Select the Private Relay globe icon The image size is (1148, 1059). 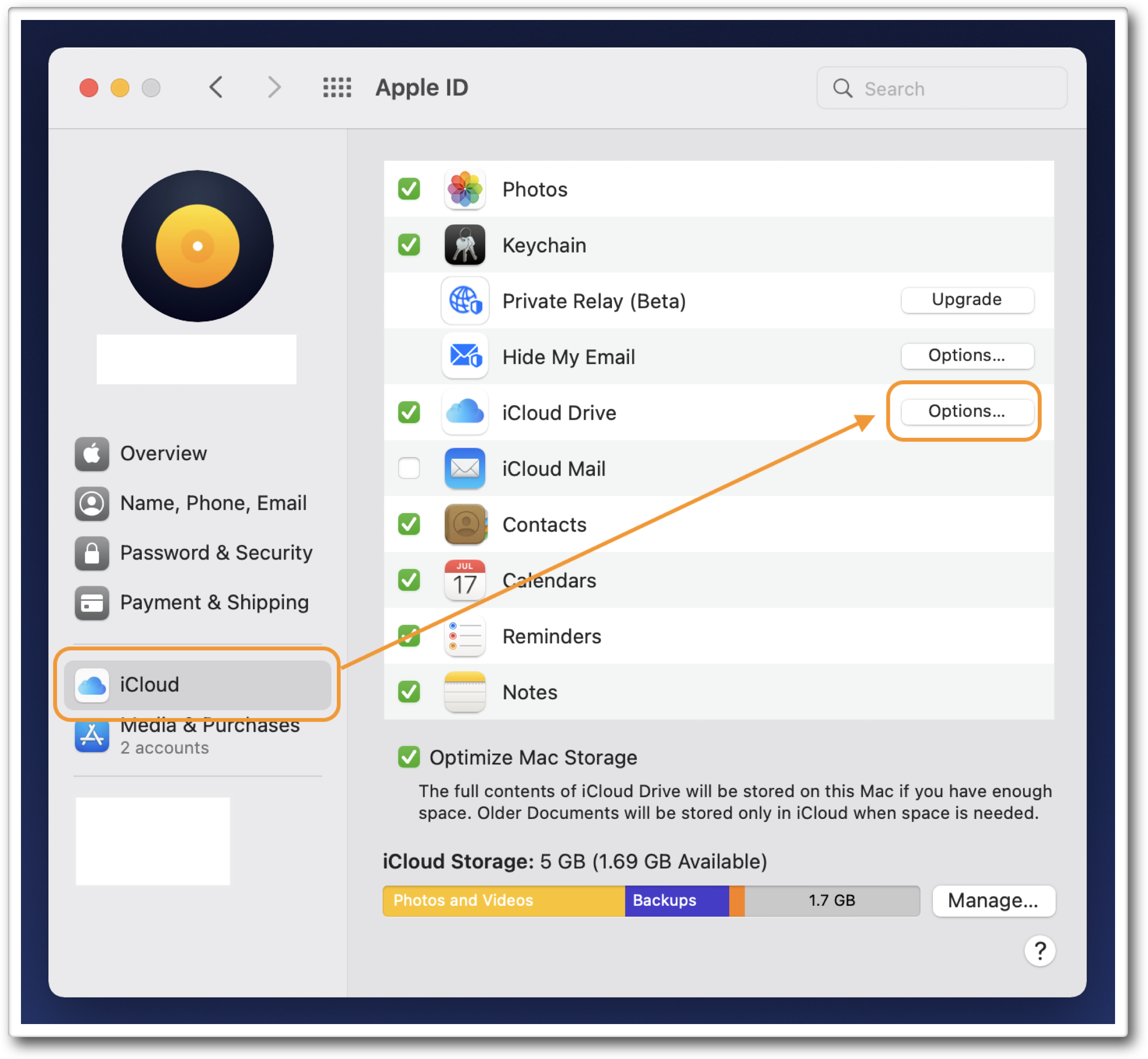(464, 300)
